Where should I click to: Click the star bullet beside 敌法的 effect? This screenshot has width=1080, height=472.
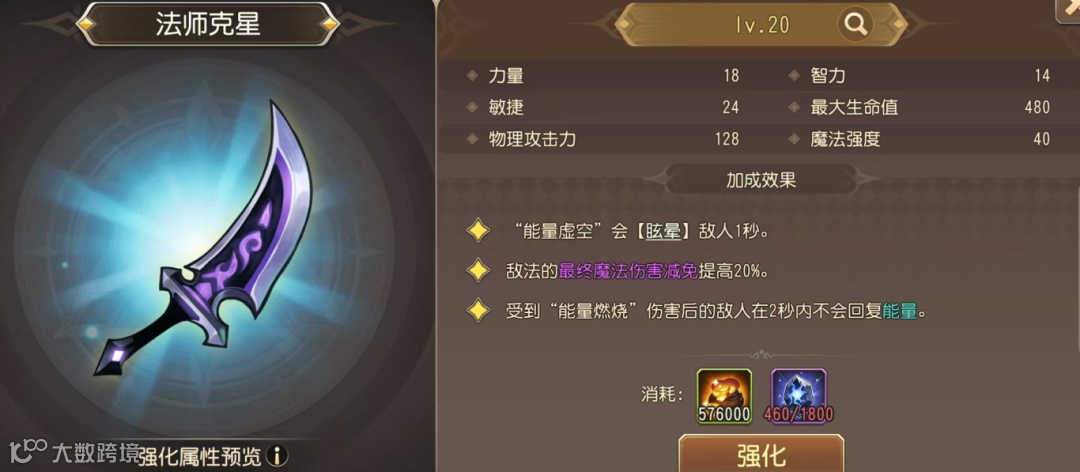pyautogui.click(x=478, y=271)
